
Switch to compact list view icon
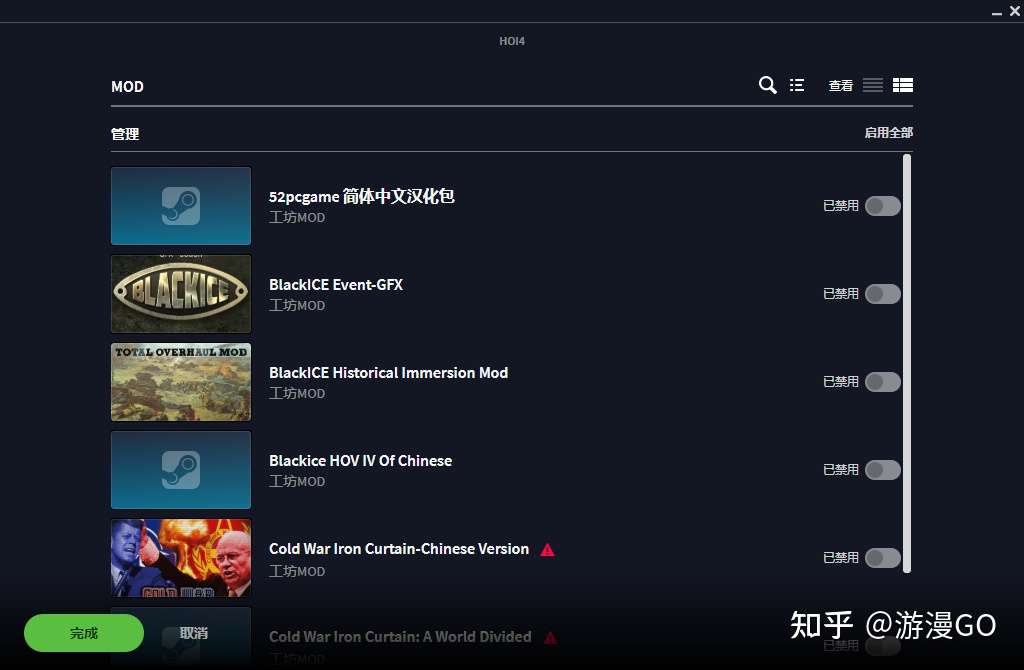(872, 85)
